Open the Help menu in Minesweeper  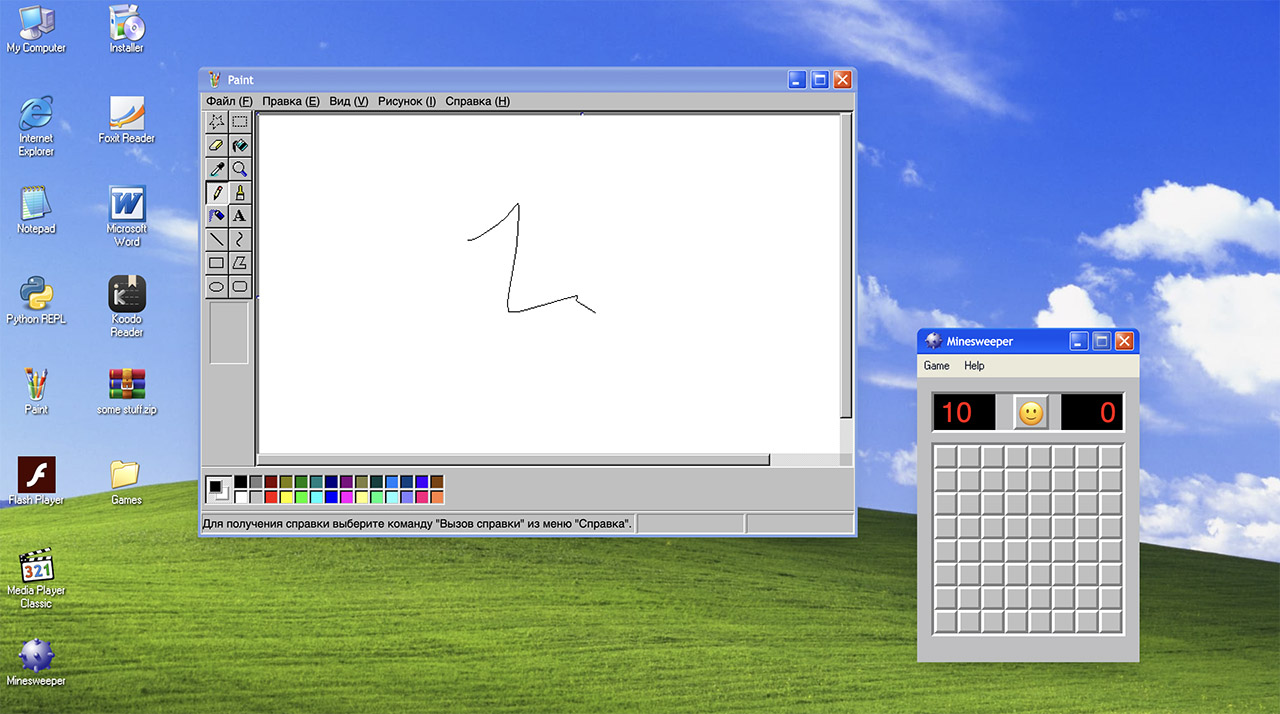pos(974,366)
